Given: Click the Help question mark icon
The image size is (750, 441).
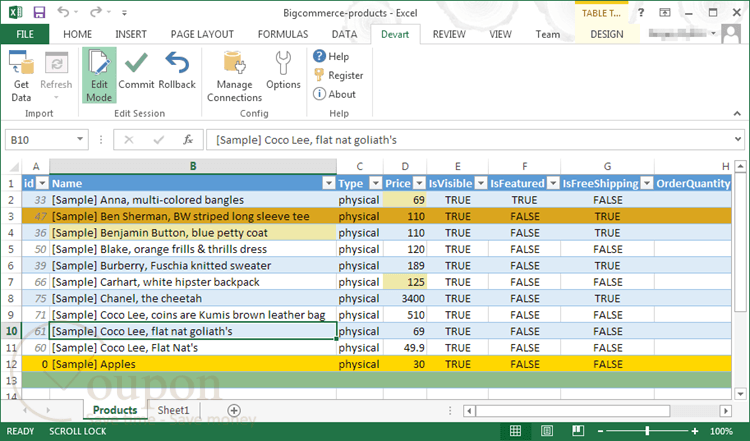Looking at the screenshot, I should [319, 56].
